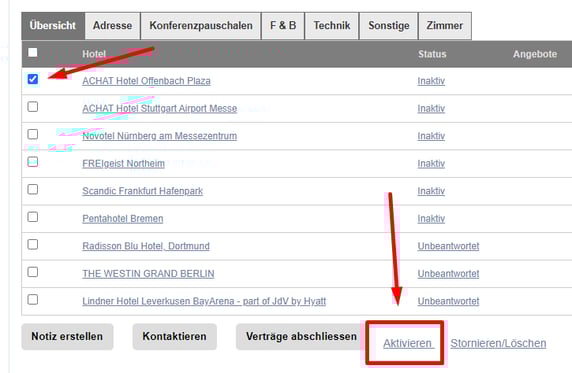
Task: Select THE WESTIN GRAND BERLIN checkbox
Action: (x=33, y=272)
